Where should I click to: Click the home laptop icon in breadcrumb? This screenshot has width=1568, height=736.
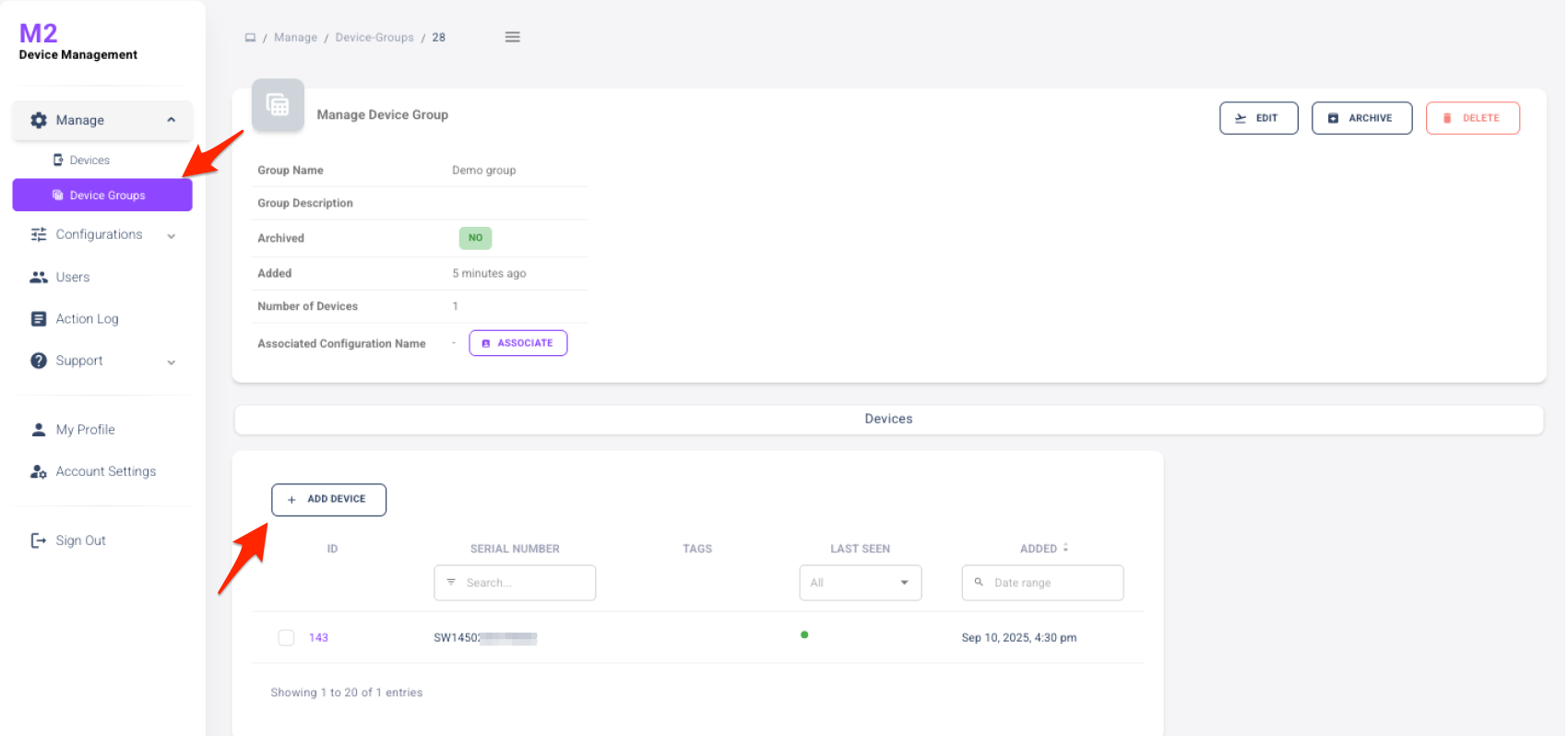[250, 38]
